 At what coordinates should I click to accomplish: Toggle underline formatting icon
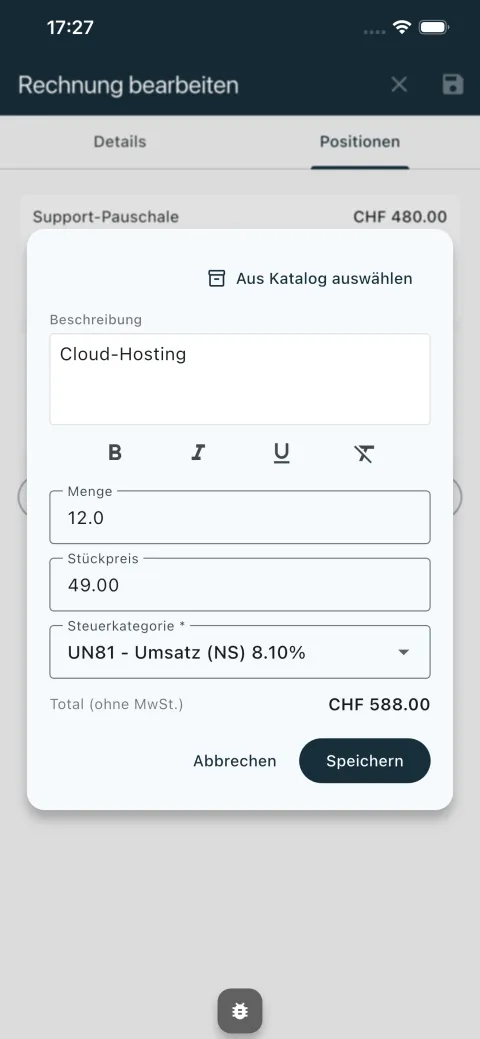click(282, 453)
